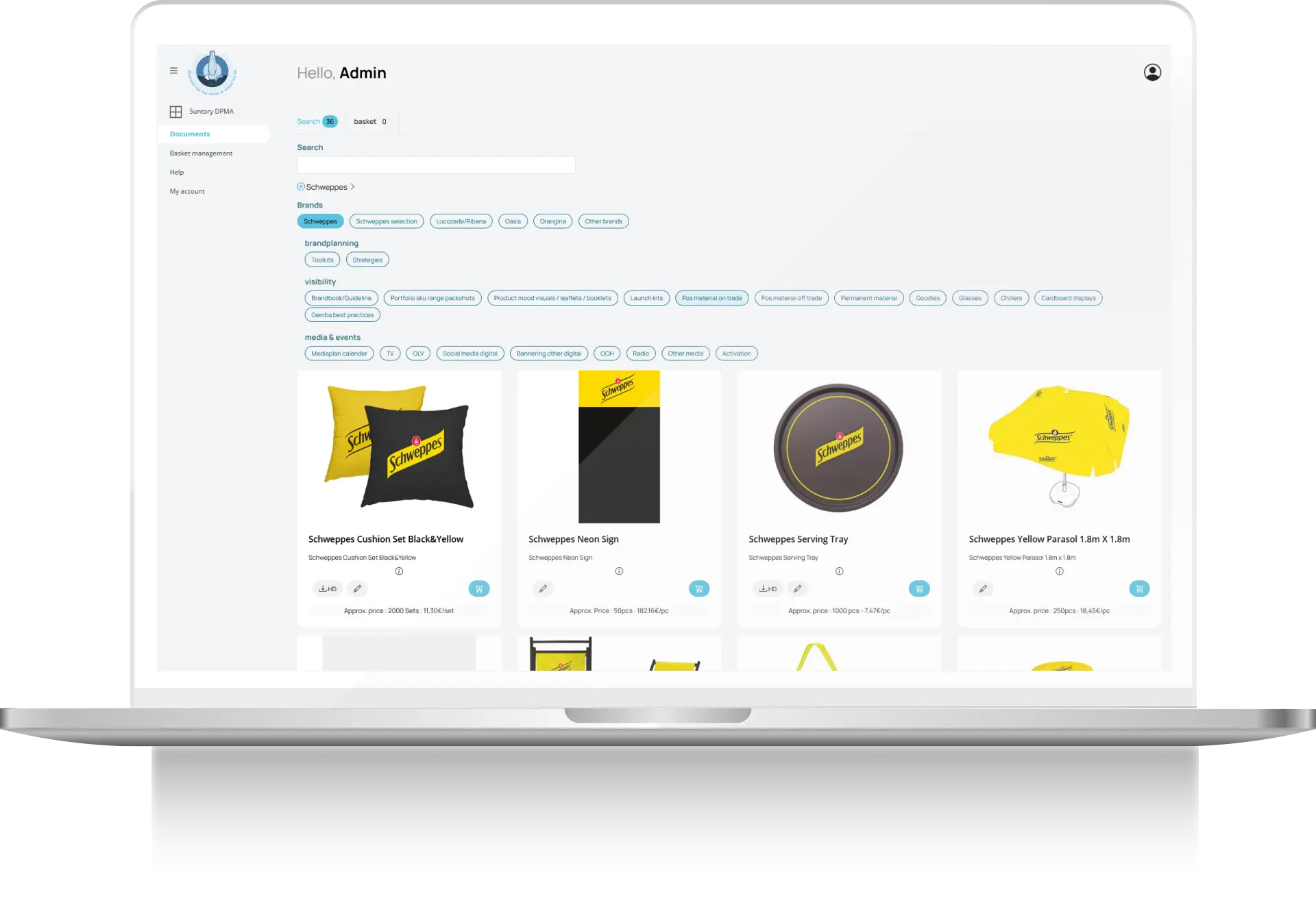Filter by Mediaplan calender
Screen dimensions: 1316x918
pos(339,353)
